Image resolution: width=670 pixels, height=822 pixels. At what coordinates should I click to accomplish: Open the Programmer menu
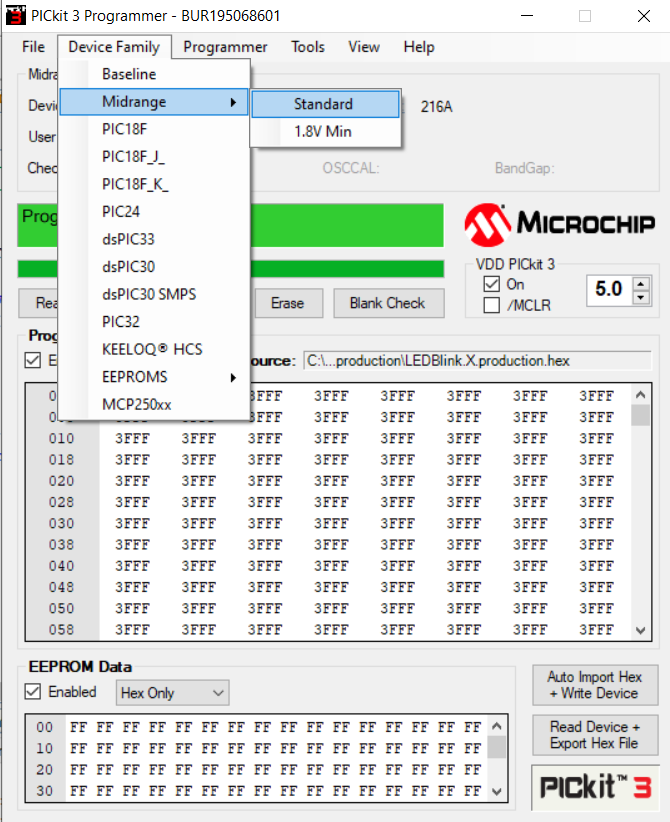click(x=225, y=47)
